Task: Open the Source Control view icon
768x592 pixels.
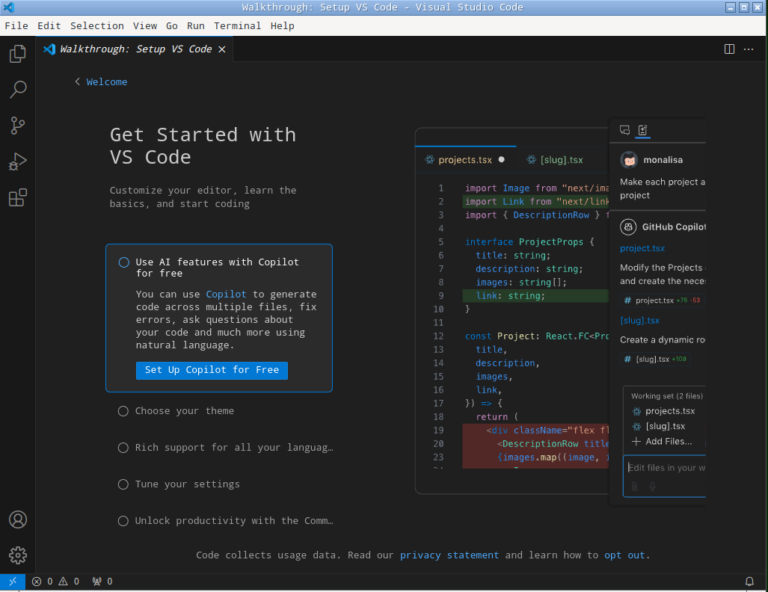Action: [x=17, y=126]
